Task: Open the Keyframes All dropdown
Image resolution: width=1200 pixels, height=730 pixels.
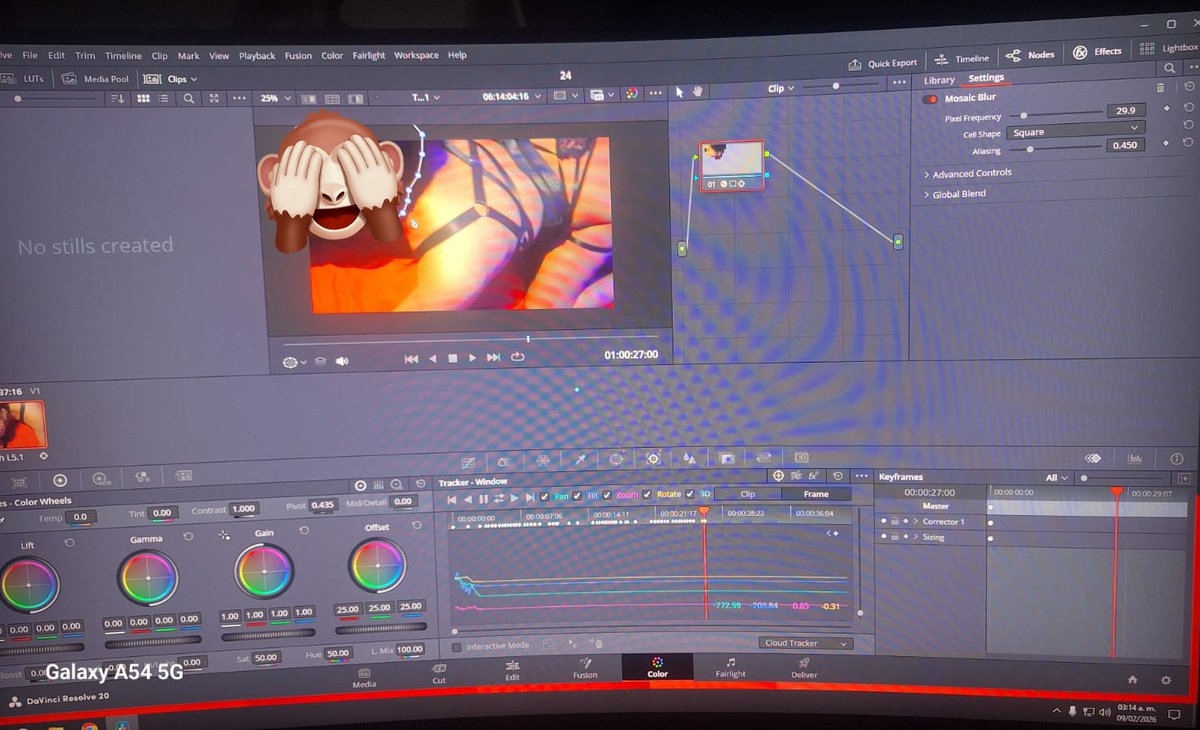Action: [1056, 478]
